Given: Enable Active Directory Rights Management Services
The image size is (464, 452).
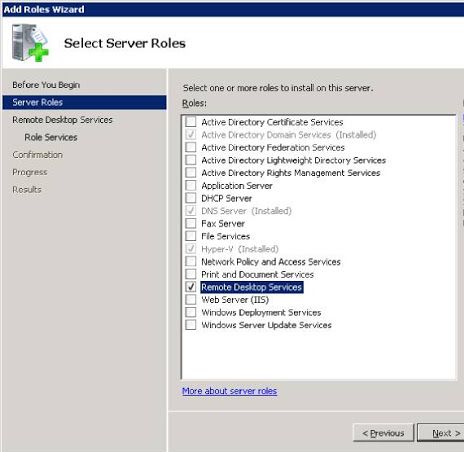Looking at the screenshot, I should (191, 172).
